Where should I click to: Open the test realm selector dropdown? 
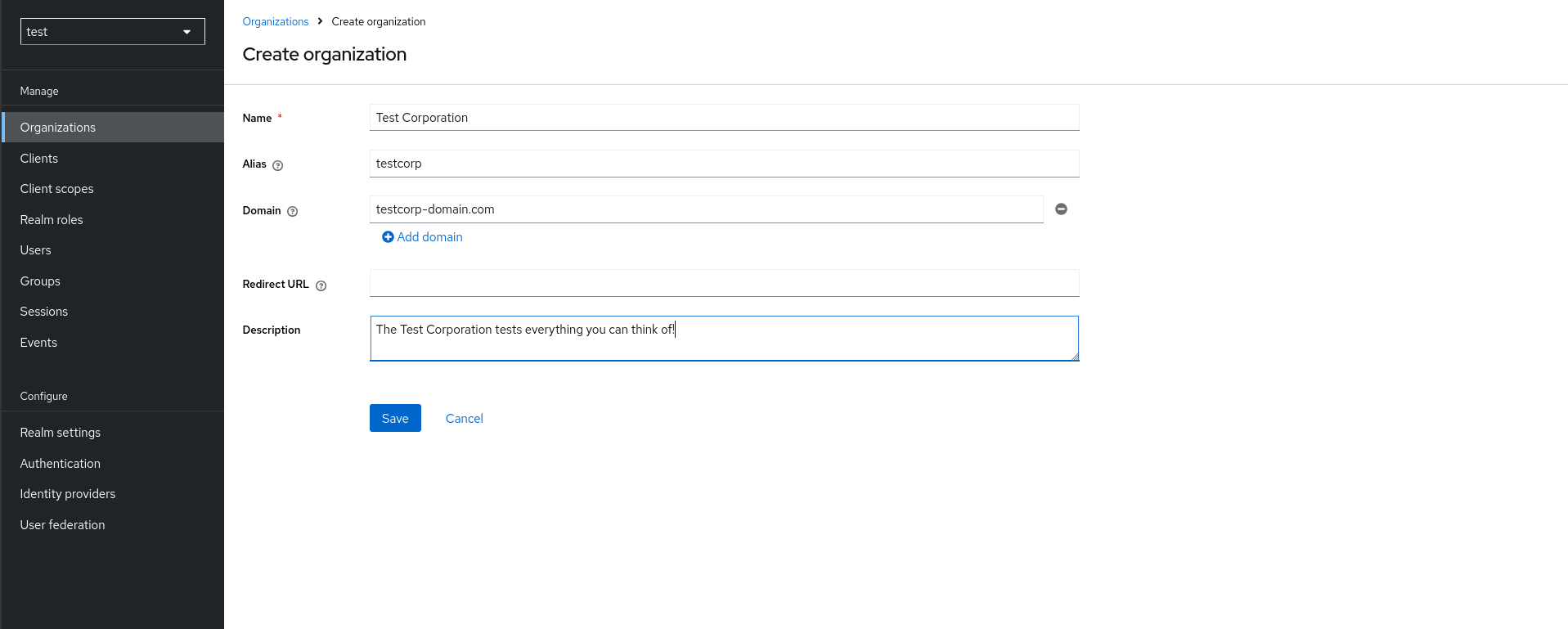click(112, 32)
